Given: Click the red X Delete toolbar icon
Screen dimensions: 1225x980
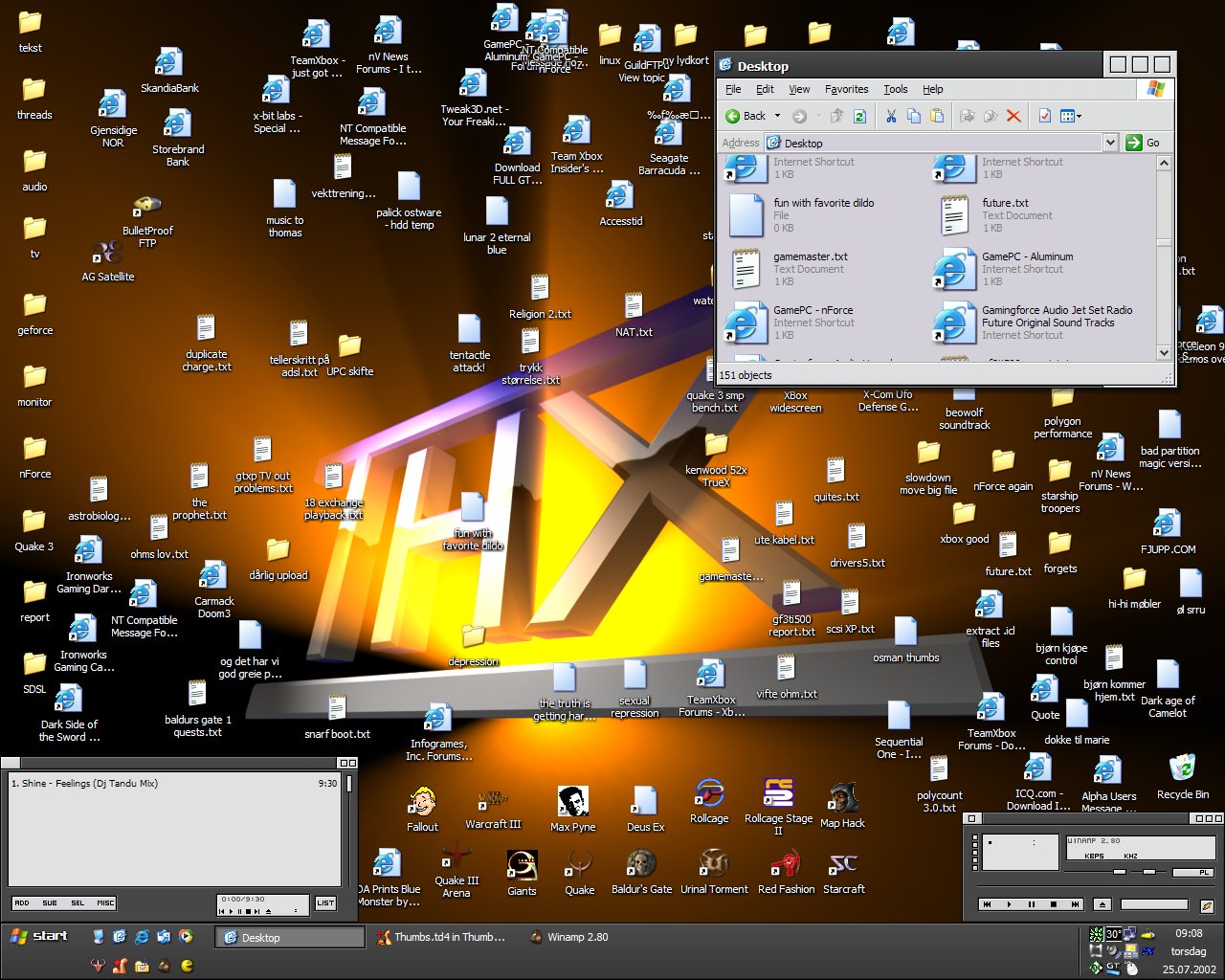Looking at the screenshot, I should [x=1013, y=116].
